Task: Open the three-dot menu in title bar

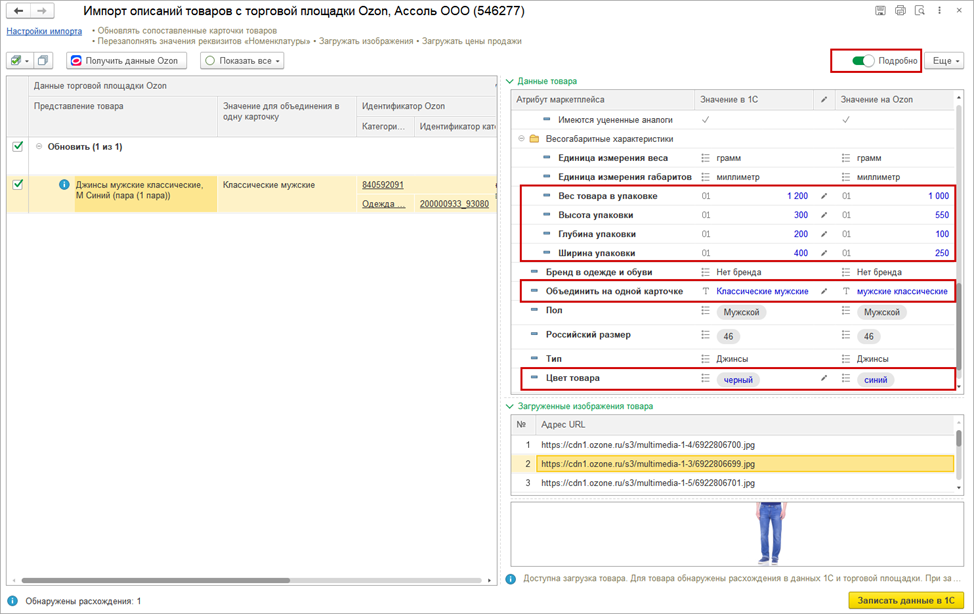Action: [x=939, y=11]
